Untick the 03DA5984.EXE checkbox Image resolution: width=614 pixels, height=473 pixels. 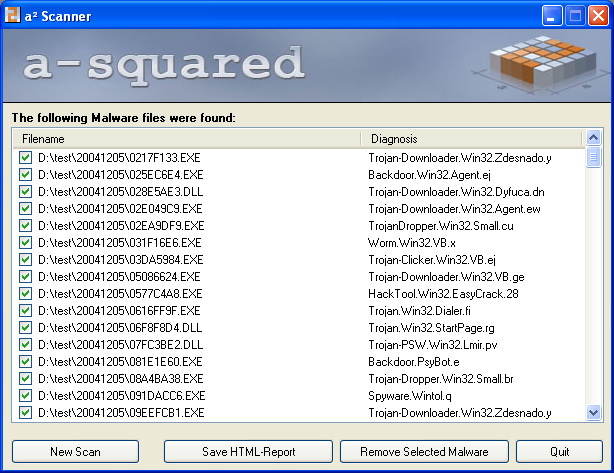[x=25, y=260]
